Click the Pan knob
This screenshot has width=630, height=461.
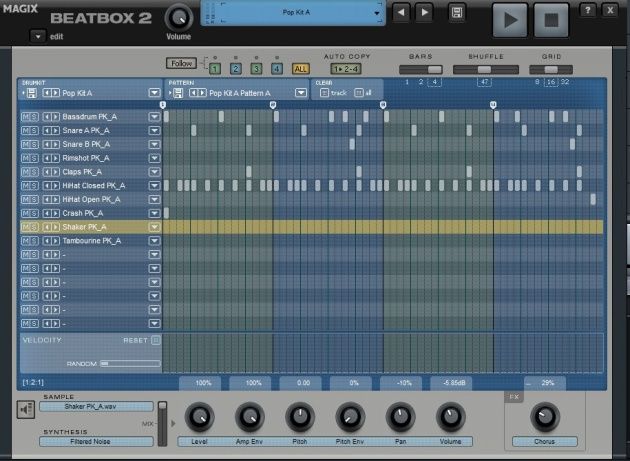[x=400, y=417]
